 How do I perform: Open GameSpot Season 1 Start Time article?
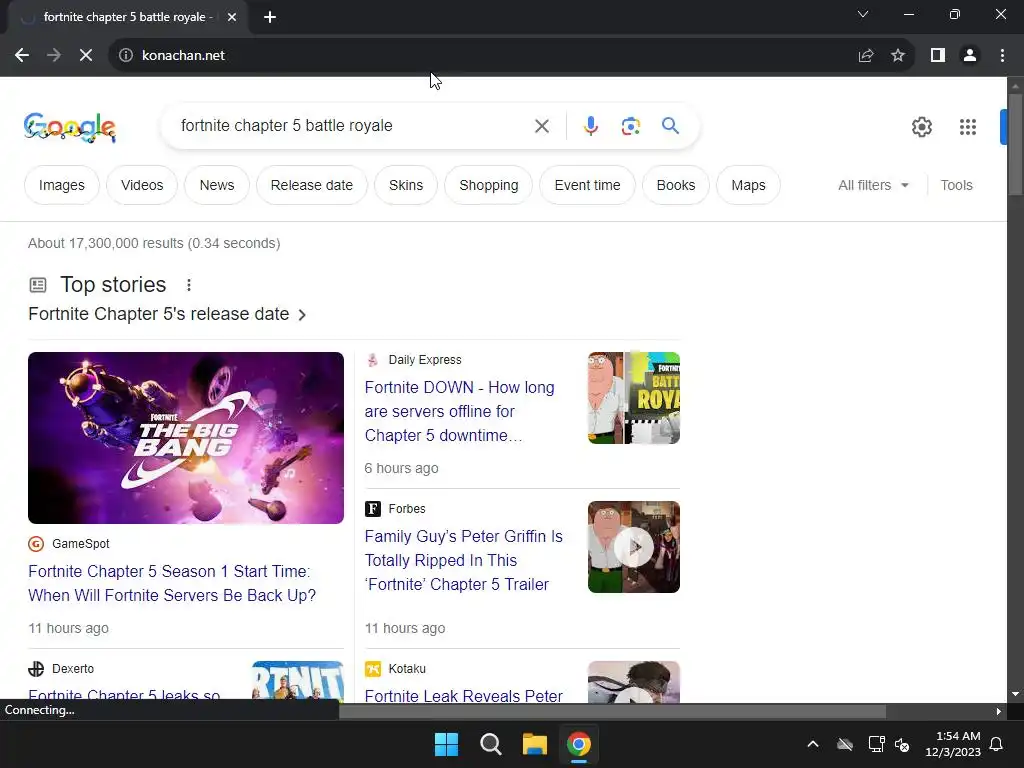(x=172, y=583)
